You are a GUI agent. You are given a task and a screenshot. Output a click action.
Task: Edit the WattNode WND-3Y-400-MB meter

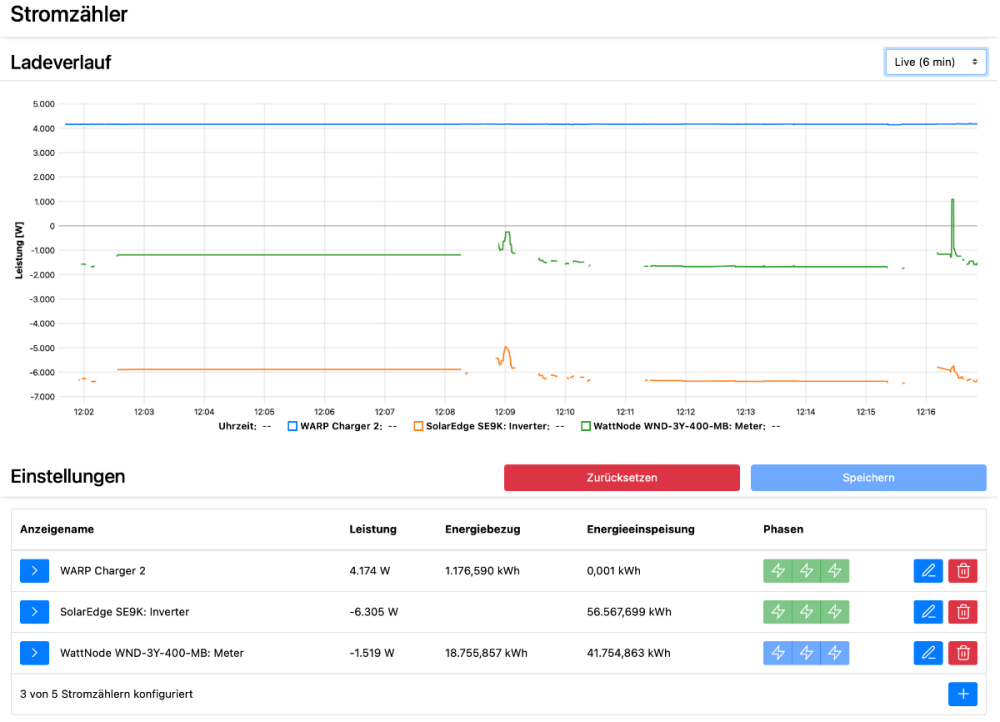point(928,653)
